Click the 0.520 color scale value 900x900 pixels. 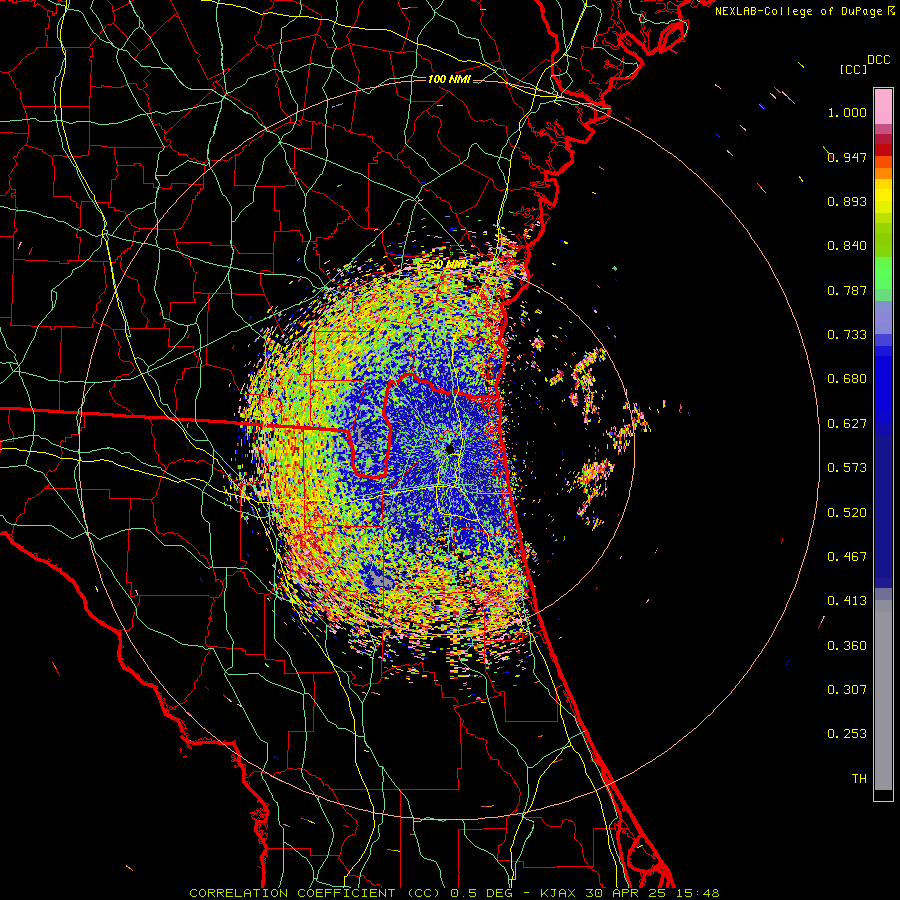(847, 513)
